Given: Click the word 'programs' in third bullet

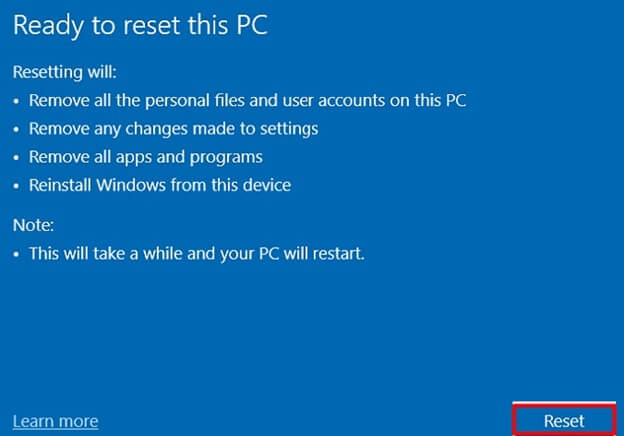Looking at the screenshot, I should point(226,158).
